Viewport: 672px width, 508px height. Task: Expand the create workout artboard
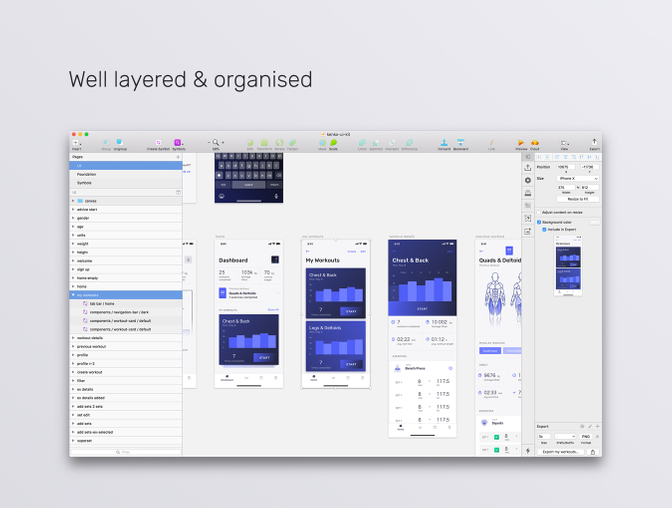73,372
